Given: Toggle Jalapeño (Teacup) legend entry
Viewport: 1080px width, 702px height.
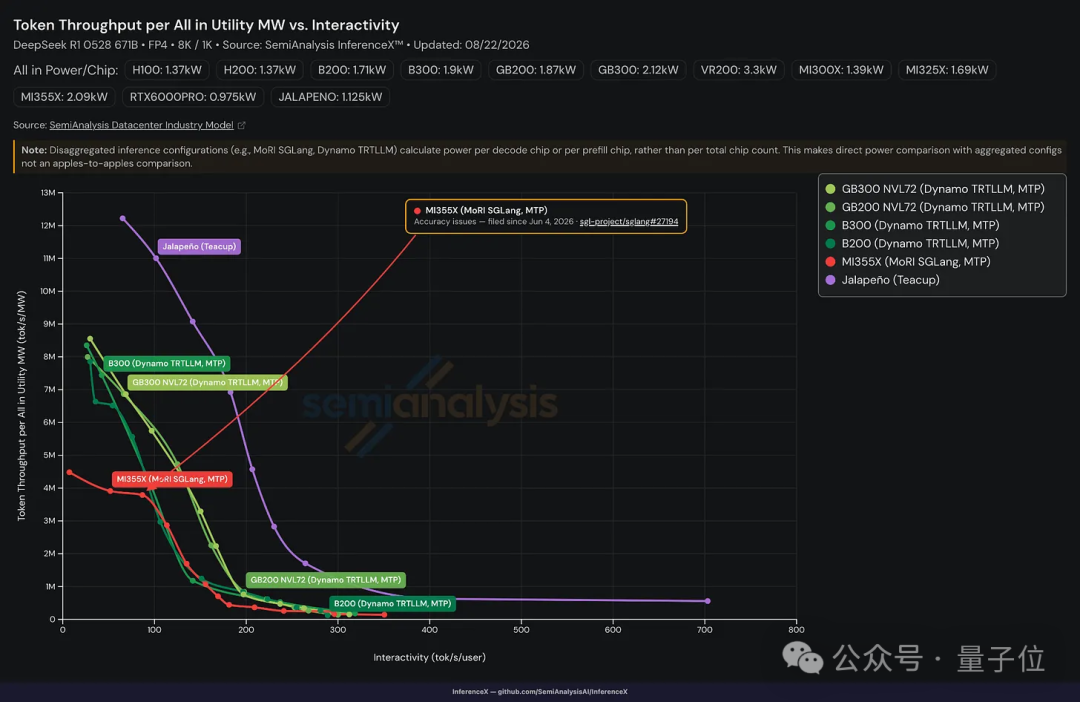Looking at the screenshot, I should pyautogui.click(x=882, y=280).
